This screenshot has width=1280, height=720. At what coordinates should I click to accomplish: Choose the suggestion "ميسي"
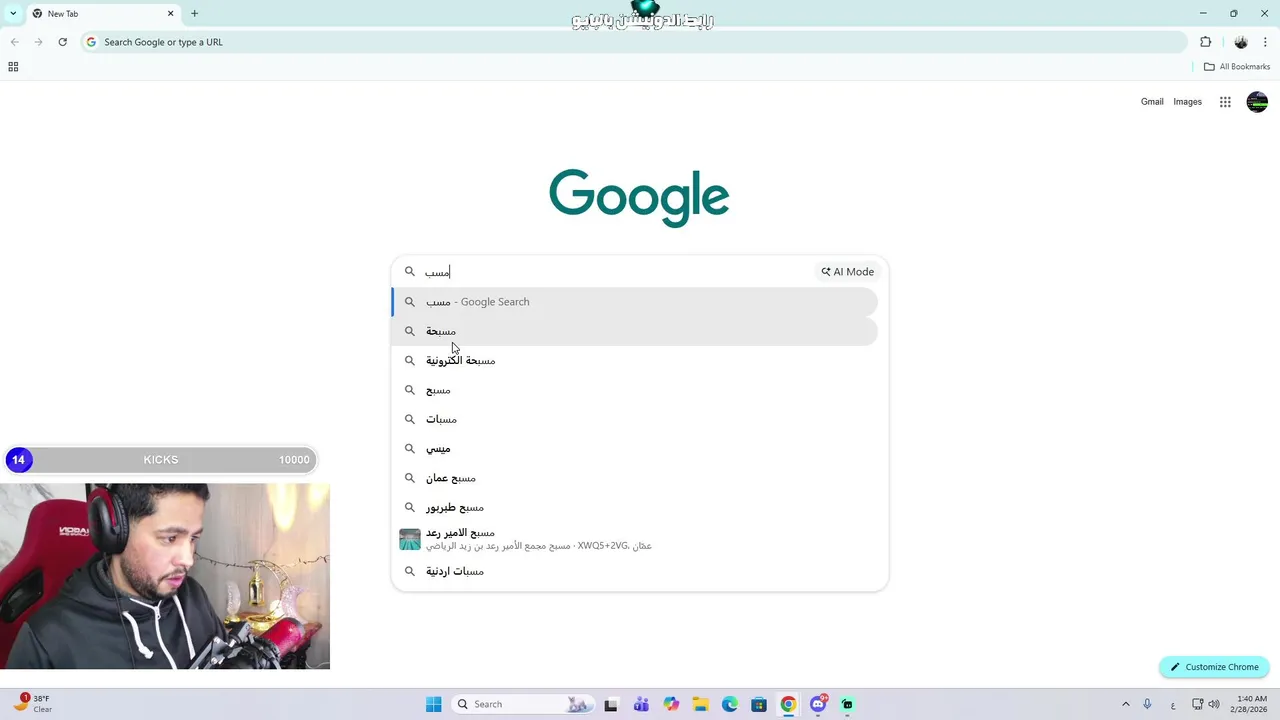pyautogui.click(x=635, y=449)
